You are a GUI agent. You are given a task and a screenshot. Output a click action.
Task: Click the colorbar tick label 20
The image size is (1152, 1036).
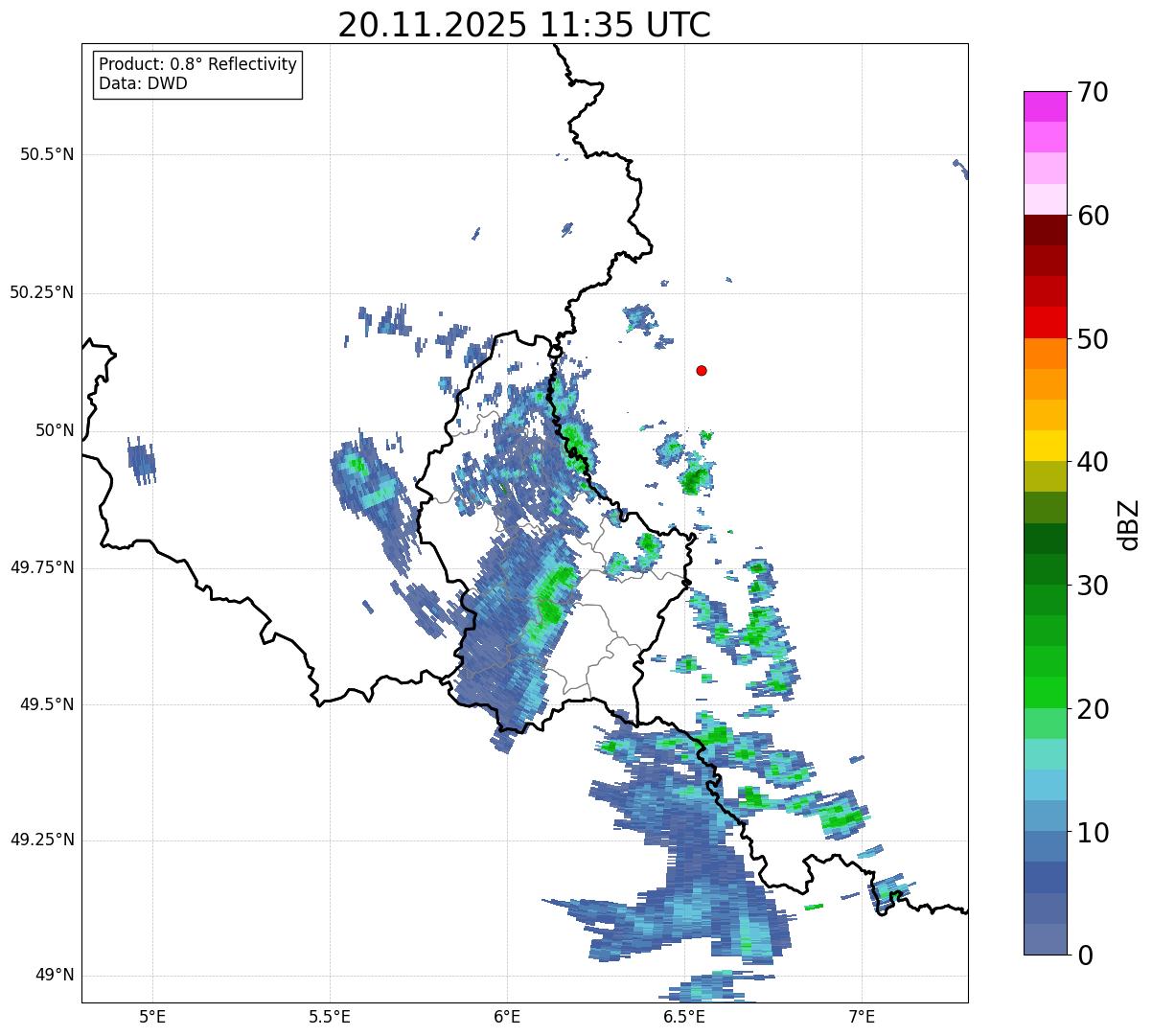coord(1093,709)
